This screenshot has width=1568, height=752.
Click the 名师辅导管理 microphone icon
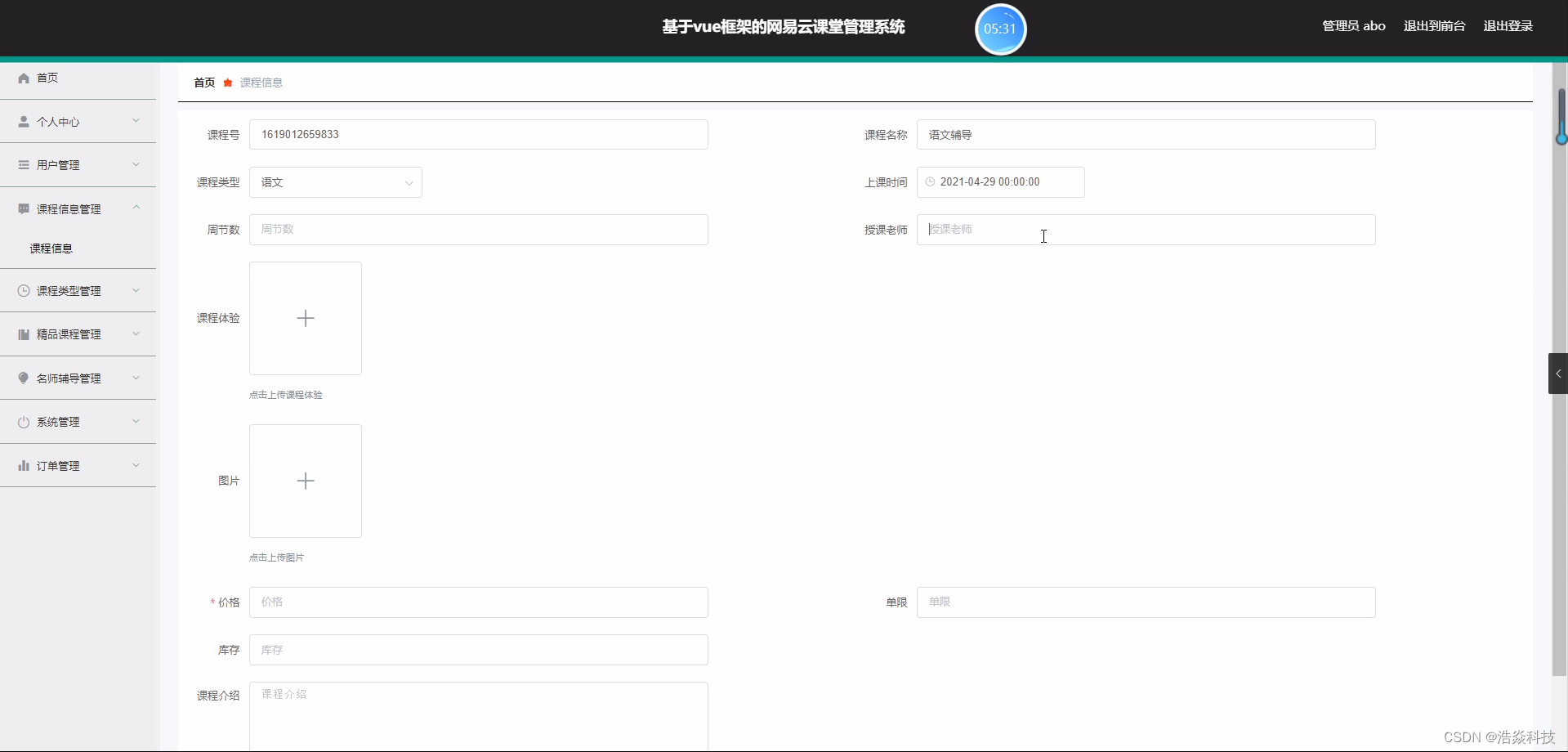pos(23,378)
